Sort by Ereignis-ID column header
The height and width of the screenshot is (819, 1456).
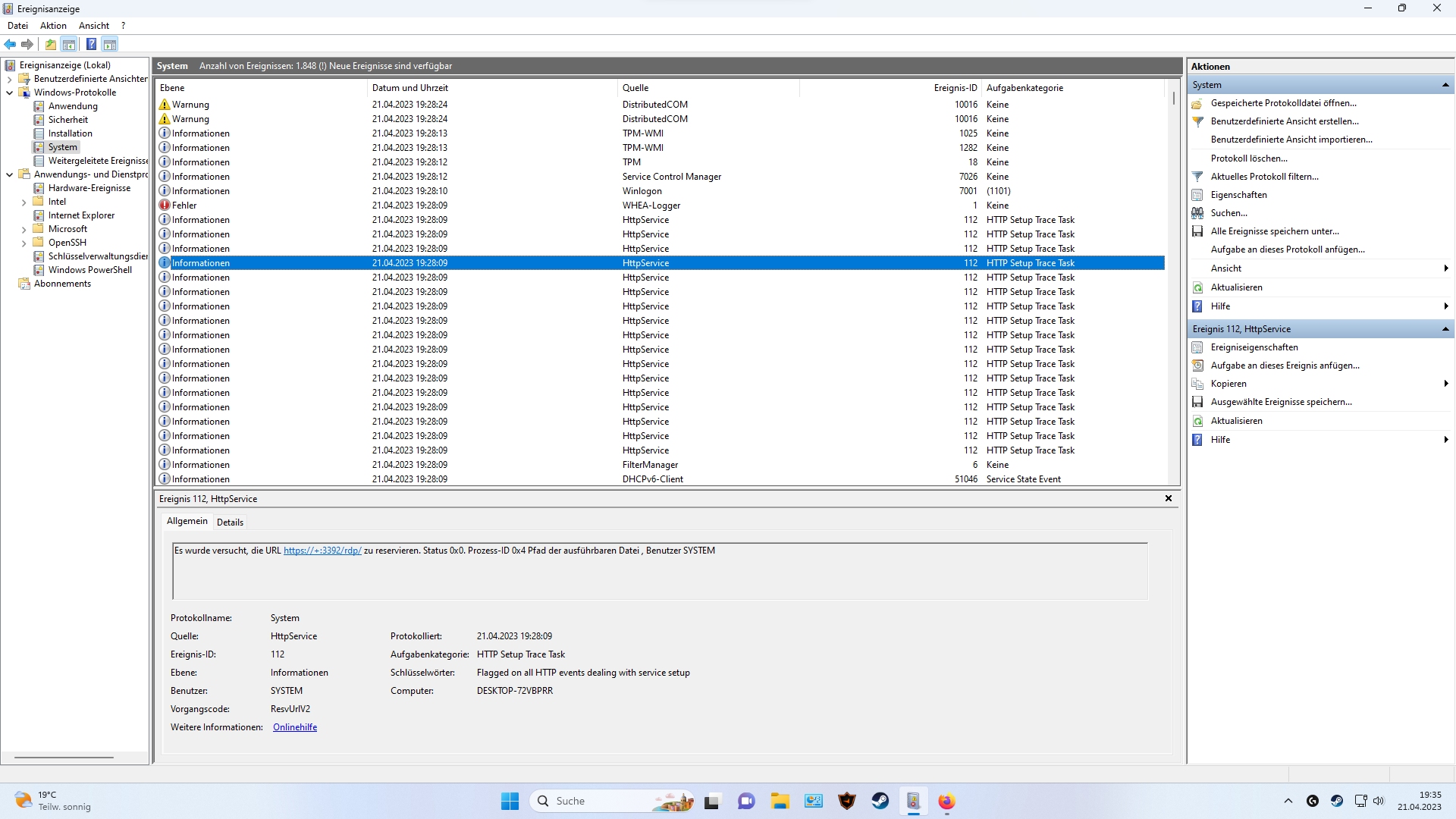[955, 88]
